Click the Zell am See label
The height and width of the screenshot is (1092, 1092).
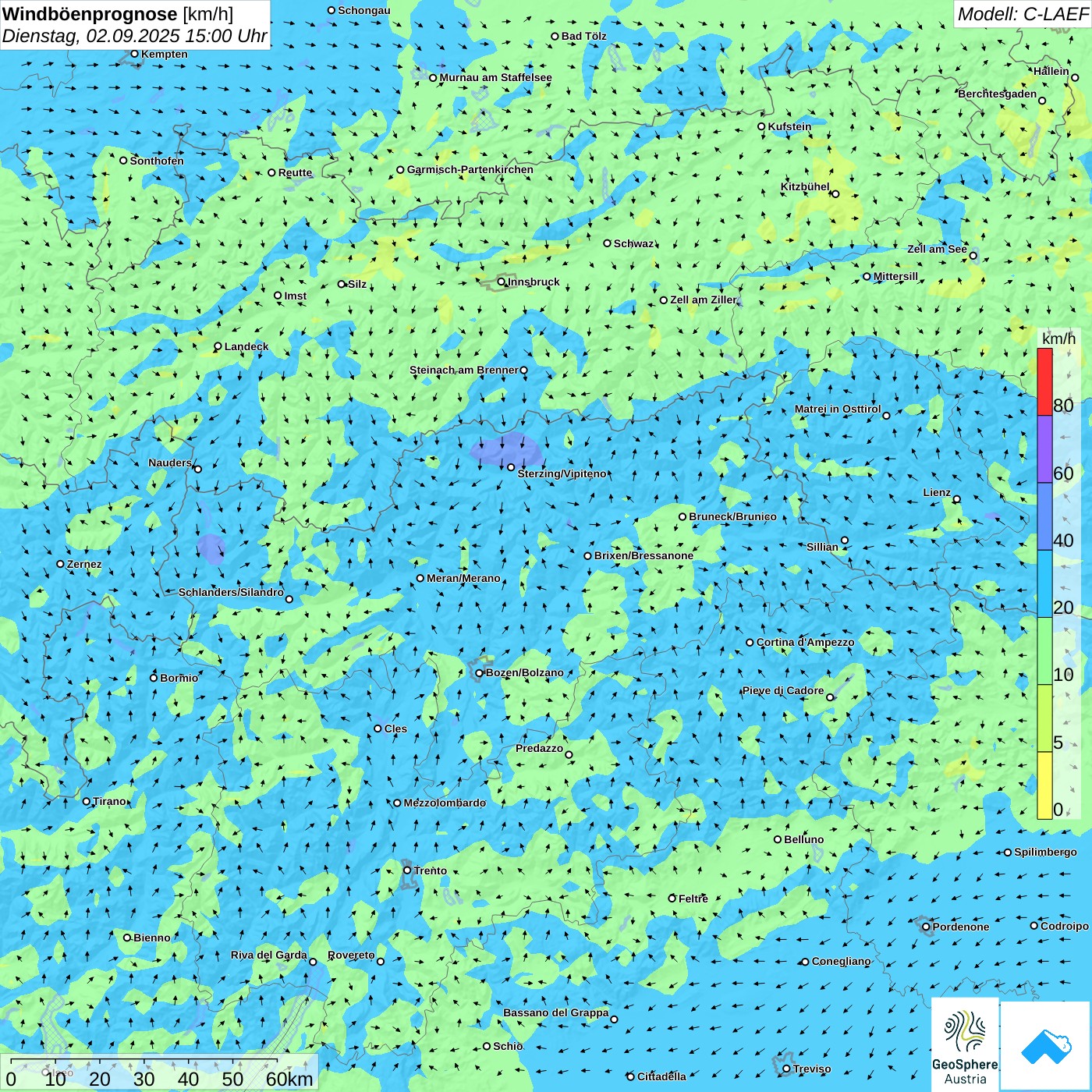pos(937,249)
